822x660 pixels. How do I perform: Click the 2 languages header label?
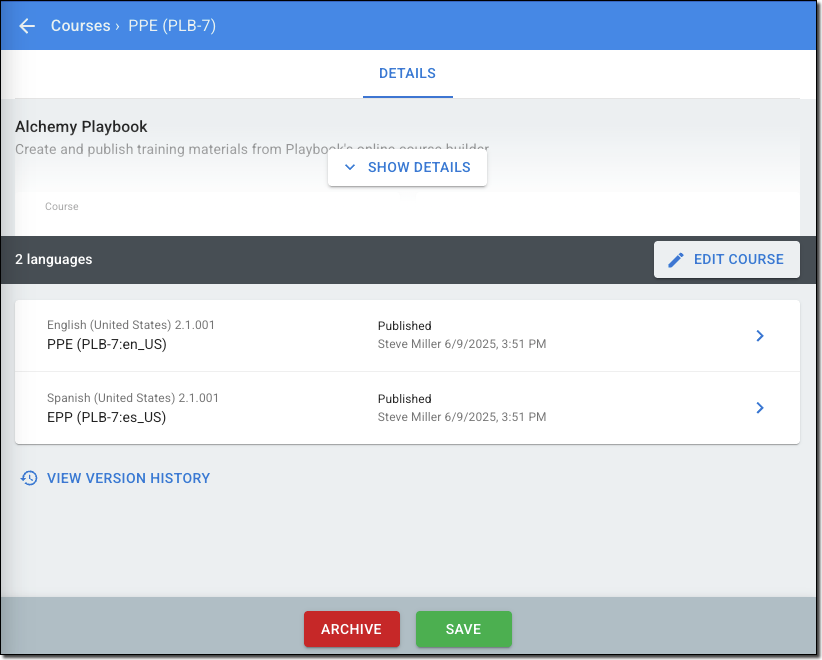click(54, 259)
